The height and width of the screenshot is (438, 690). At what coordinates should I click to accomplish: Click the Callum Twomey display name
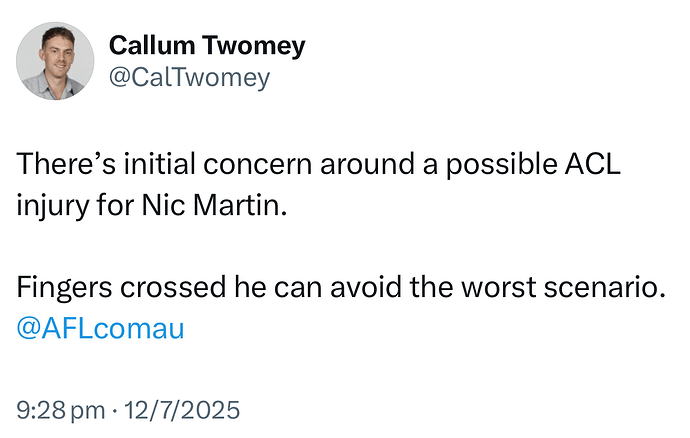click(x=207, y=46)
